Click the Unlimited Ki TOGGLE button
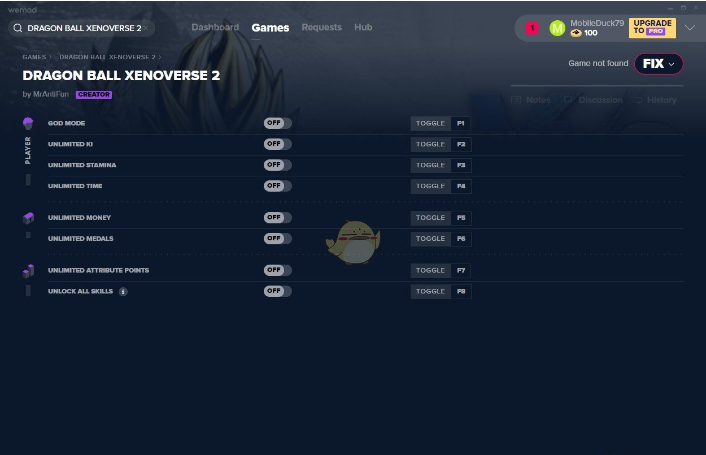The width and height of the screenshot is (706, 455). pyautogui.click(x=430, y=144)
